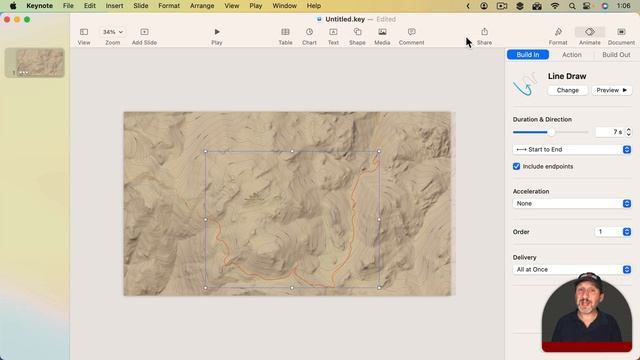Open the Edit menu
640x360 pixels.
coord(89,6)
